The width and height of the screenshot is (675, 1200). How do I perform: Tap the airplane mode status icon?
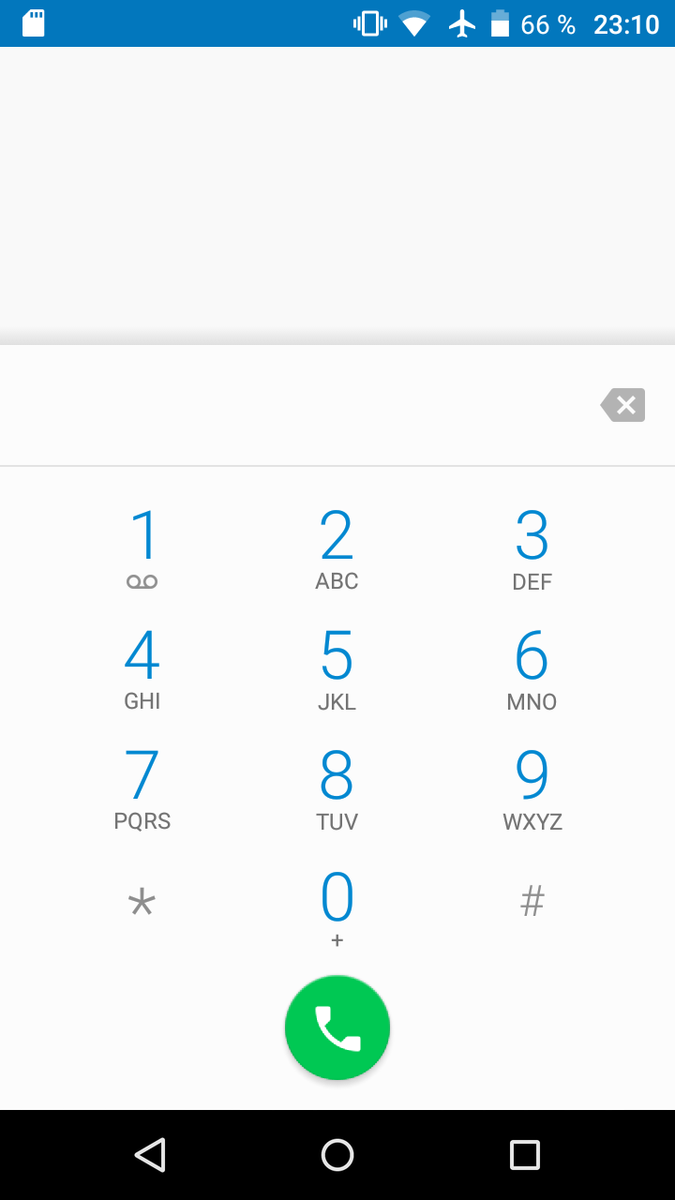(x=461, y=23)
